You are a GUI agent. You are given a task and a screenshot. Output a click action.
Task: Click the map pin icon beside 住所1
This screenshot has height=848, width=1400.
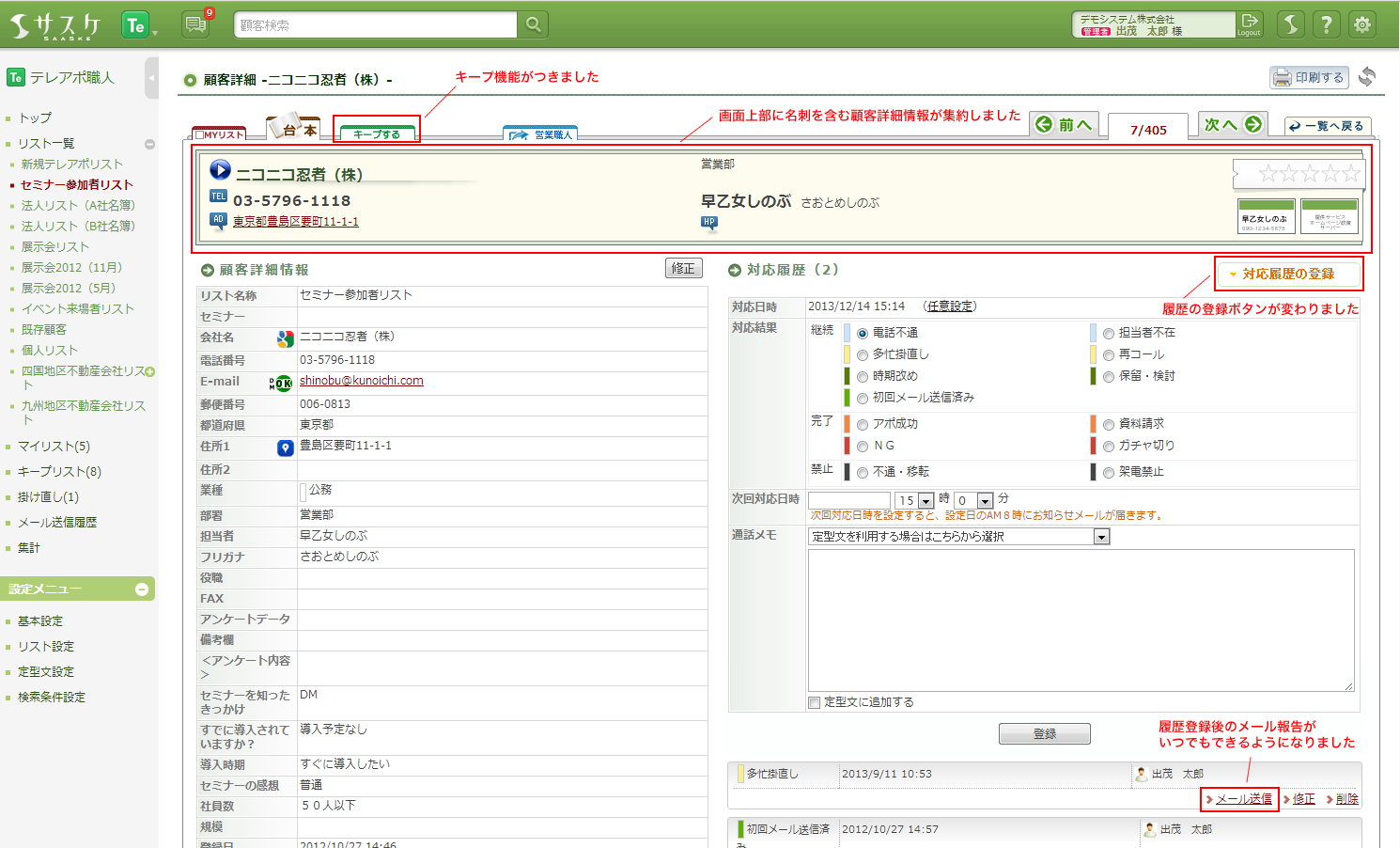286,448
